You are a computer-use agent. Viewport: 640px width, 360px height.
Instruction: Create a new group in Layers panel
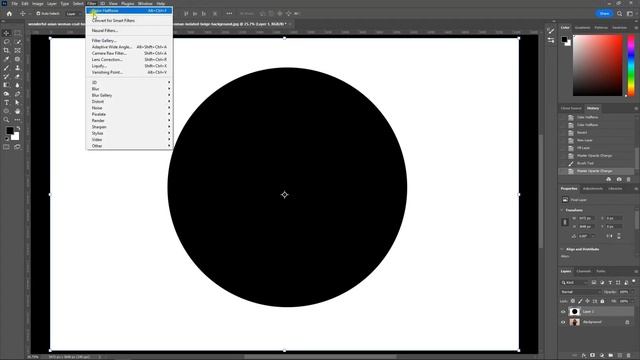pos(611,356)
